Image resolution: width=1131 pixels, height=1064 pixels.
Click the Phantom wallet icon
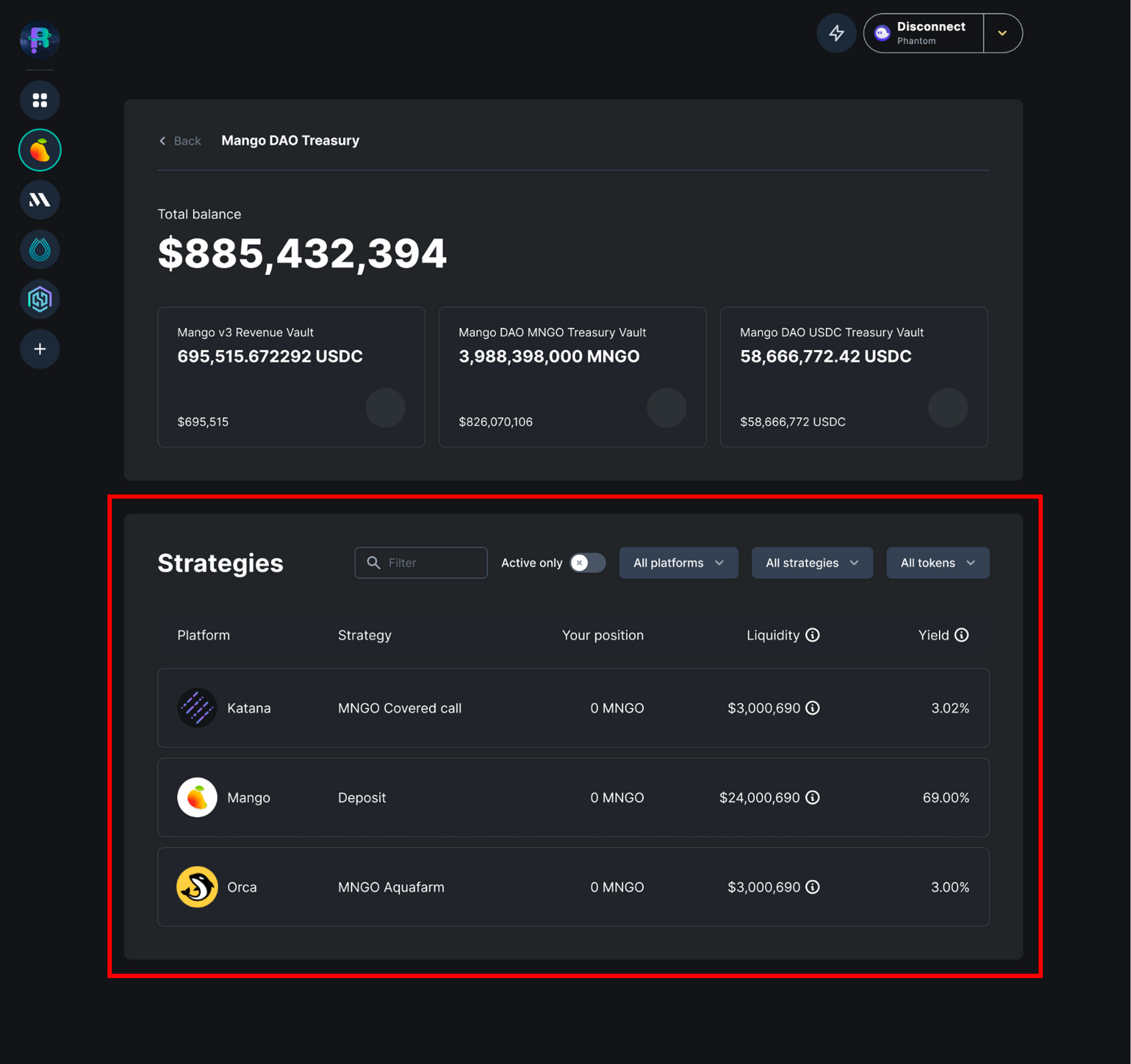click(882, 33)
